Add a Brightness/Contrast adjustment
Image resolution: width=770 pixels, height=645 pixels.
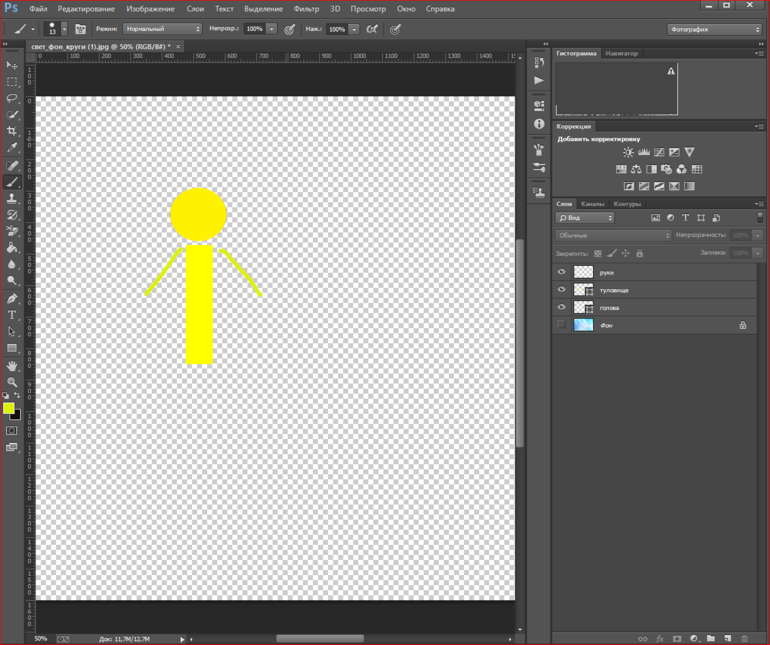[x=628, y=153]
